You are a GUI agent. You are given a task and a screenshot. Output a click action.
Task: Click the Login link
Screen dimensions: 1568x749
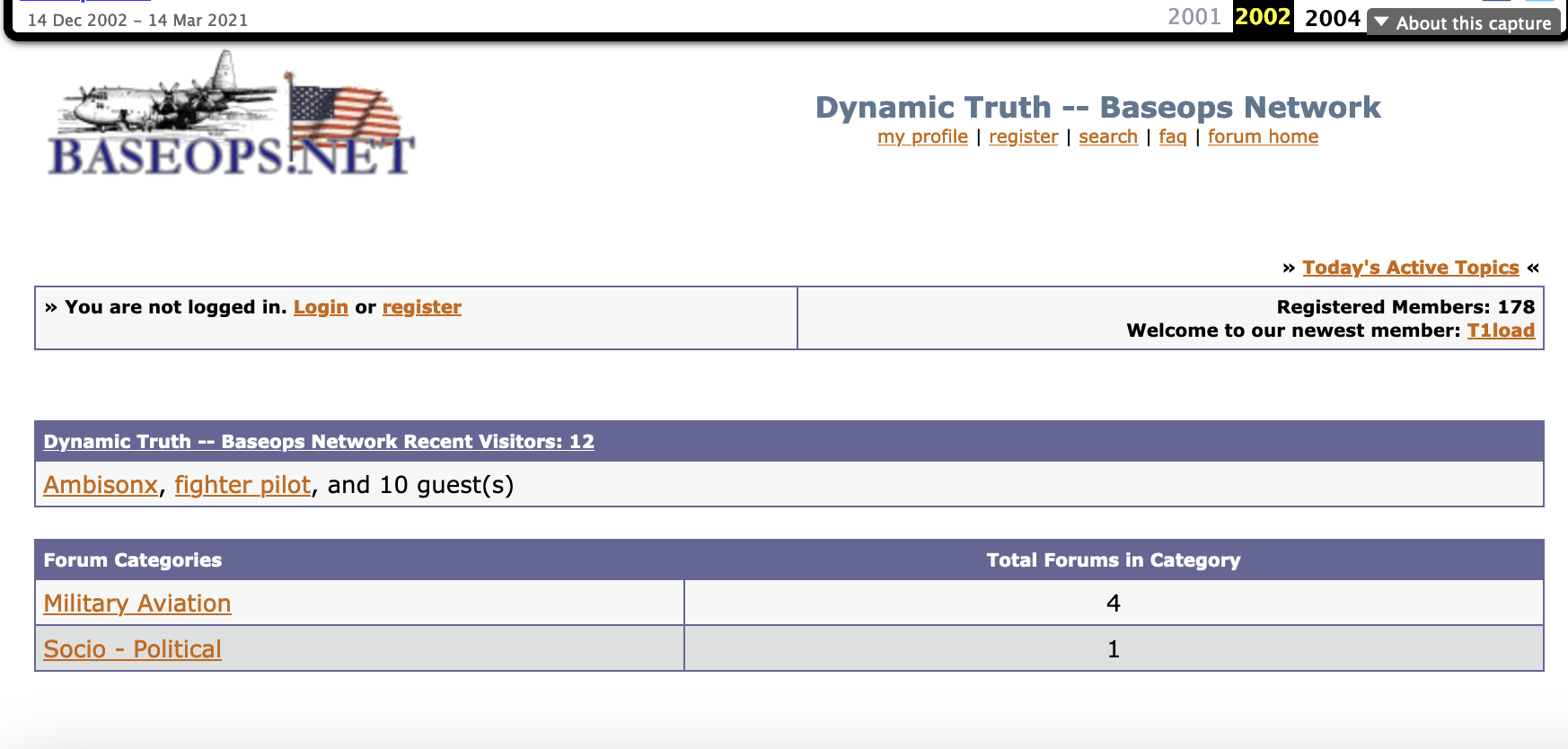[321, 307]
